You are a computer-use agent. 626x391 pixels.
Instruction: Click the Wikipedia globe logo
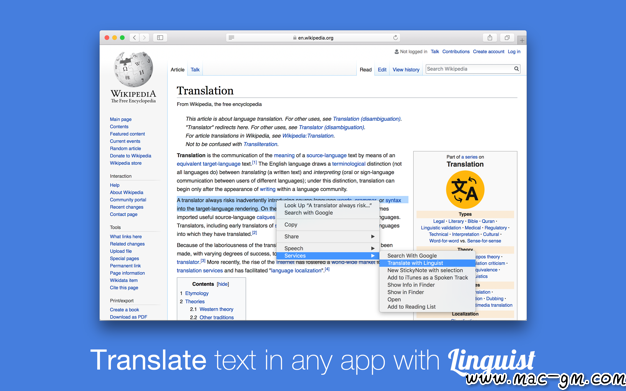point(133,69)
